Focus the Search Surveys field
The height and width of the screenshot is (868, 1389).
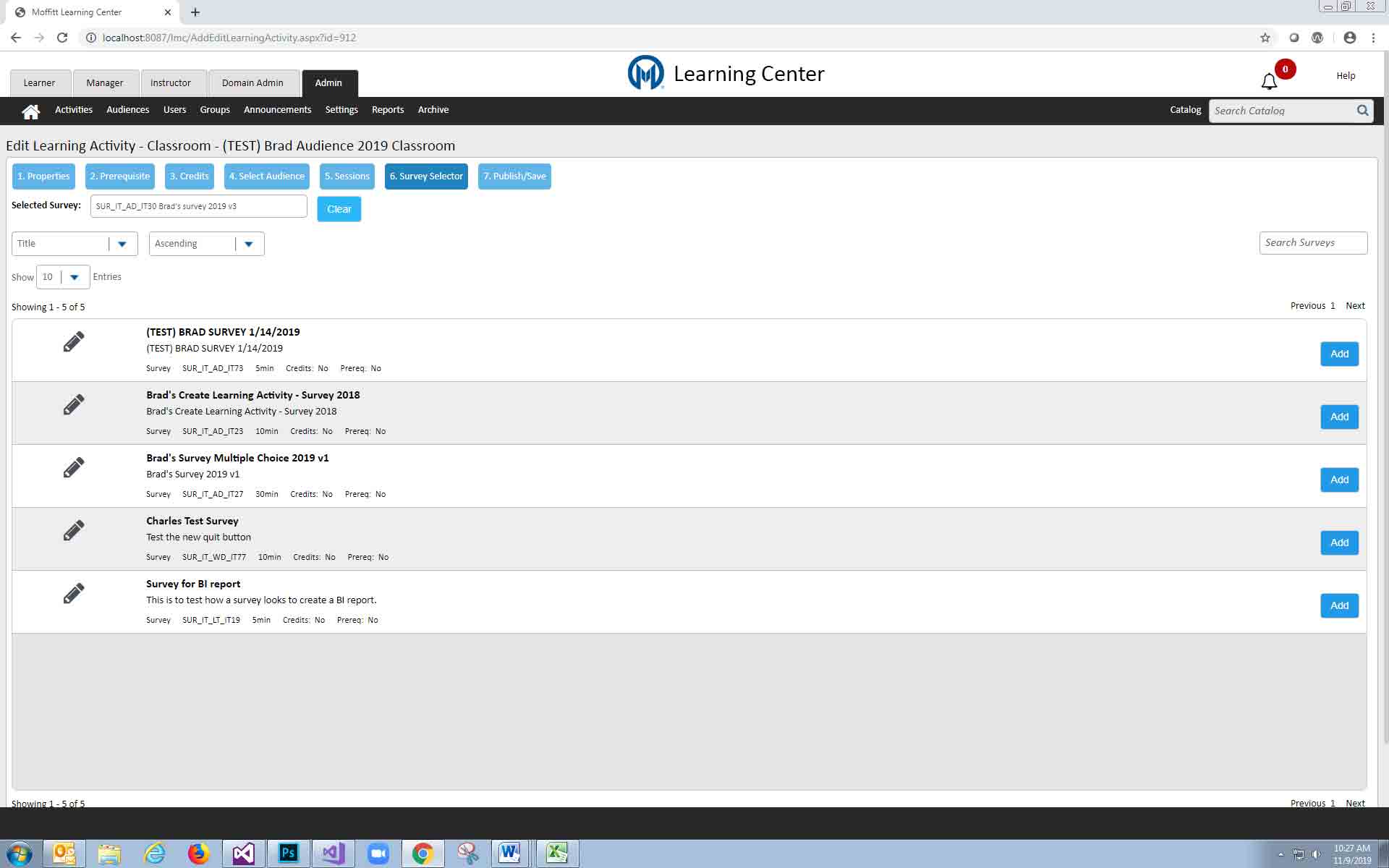(x=1312, y=243)
